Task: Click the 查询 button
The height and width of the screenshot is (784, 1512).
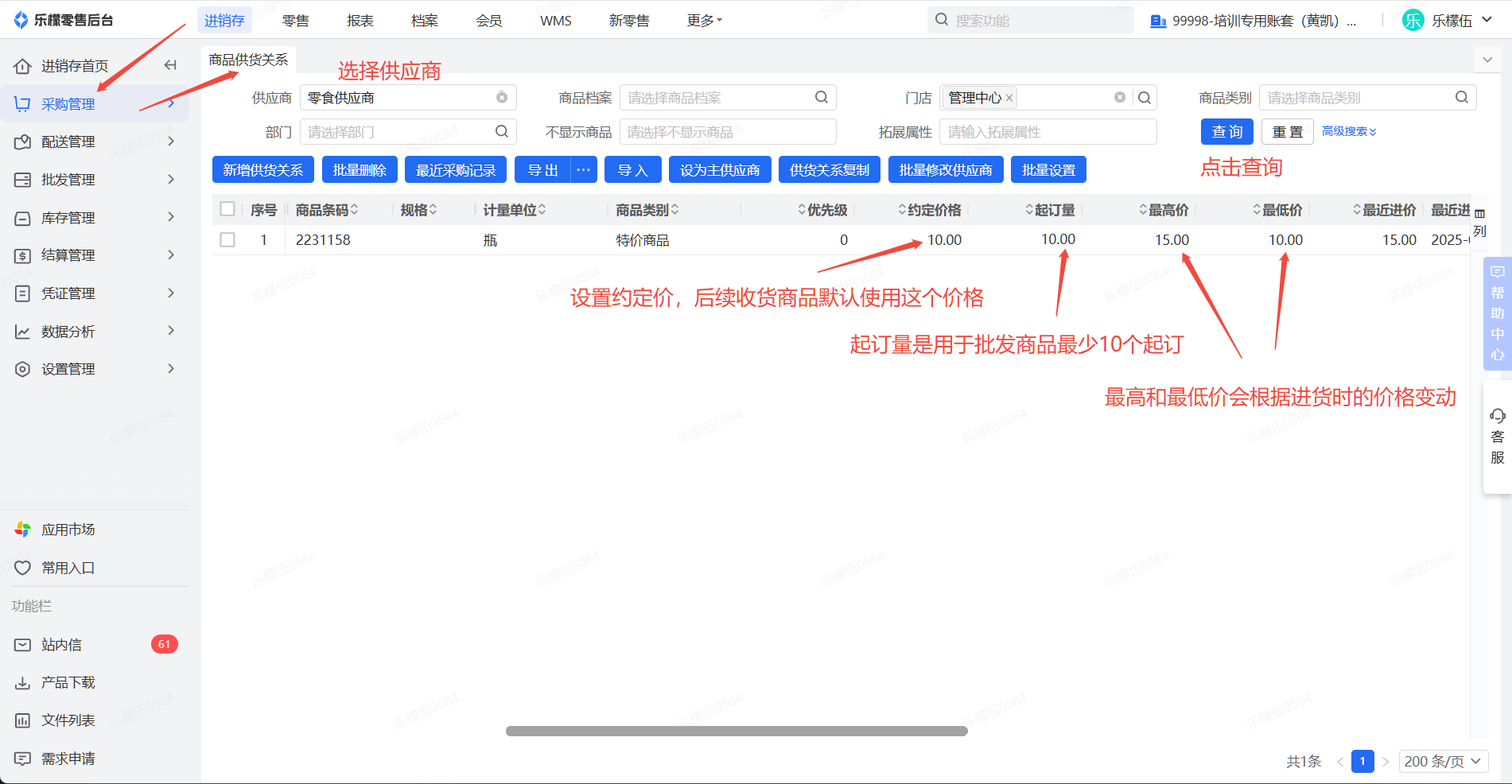Action: point(1227,132)
